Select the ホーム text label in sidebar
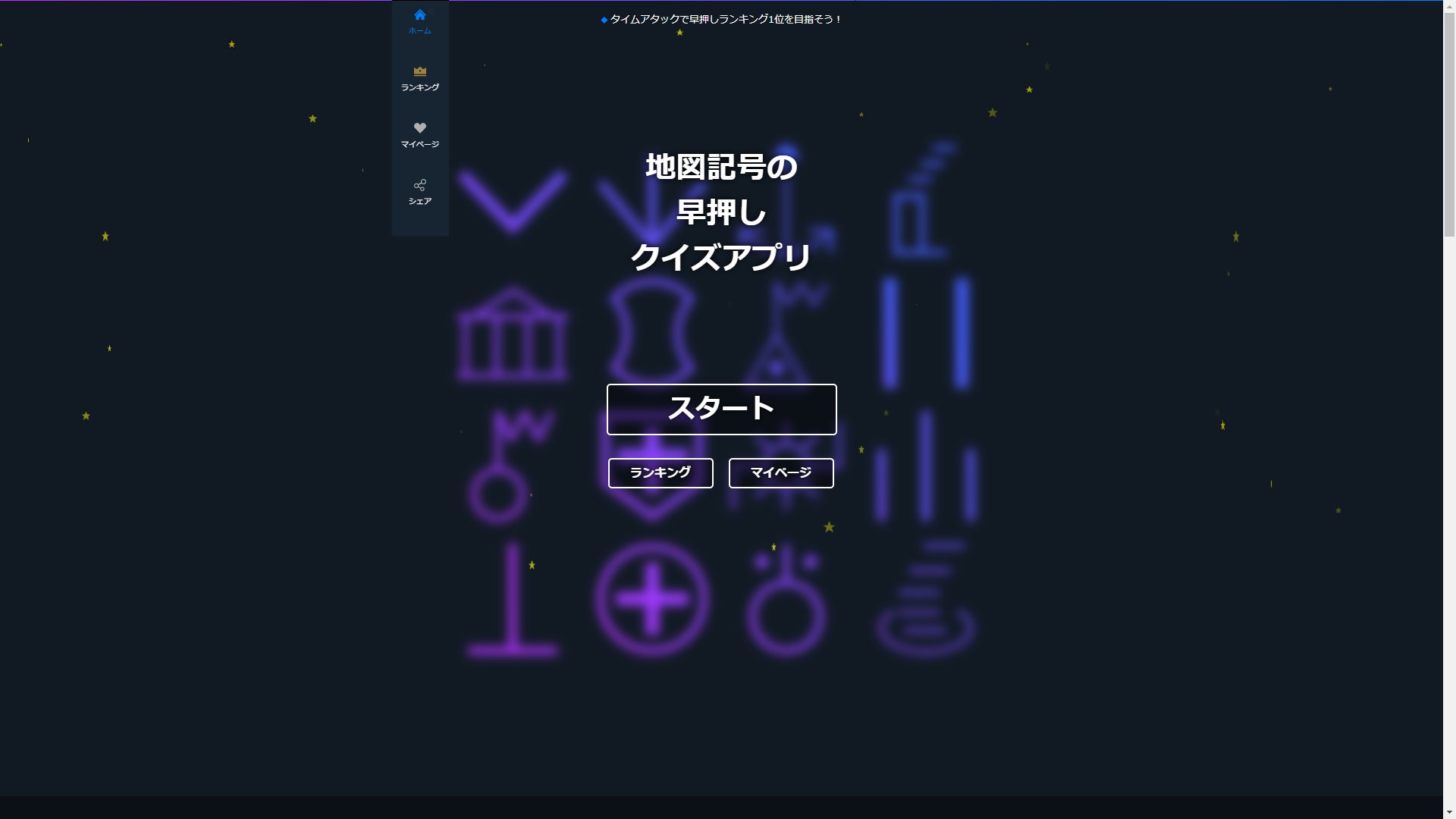 (x=419, y=31)
